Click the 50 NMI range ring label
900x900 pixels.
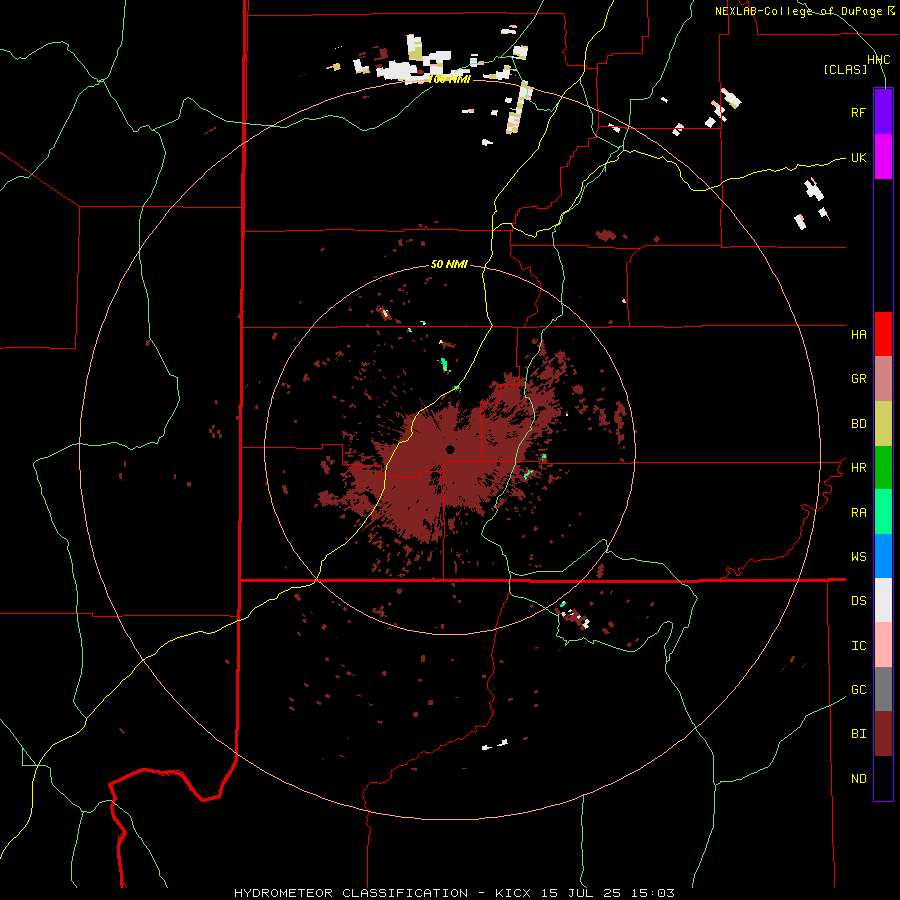pos(449,265)
